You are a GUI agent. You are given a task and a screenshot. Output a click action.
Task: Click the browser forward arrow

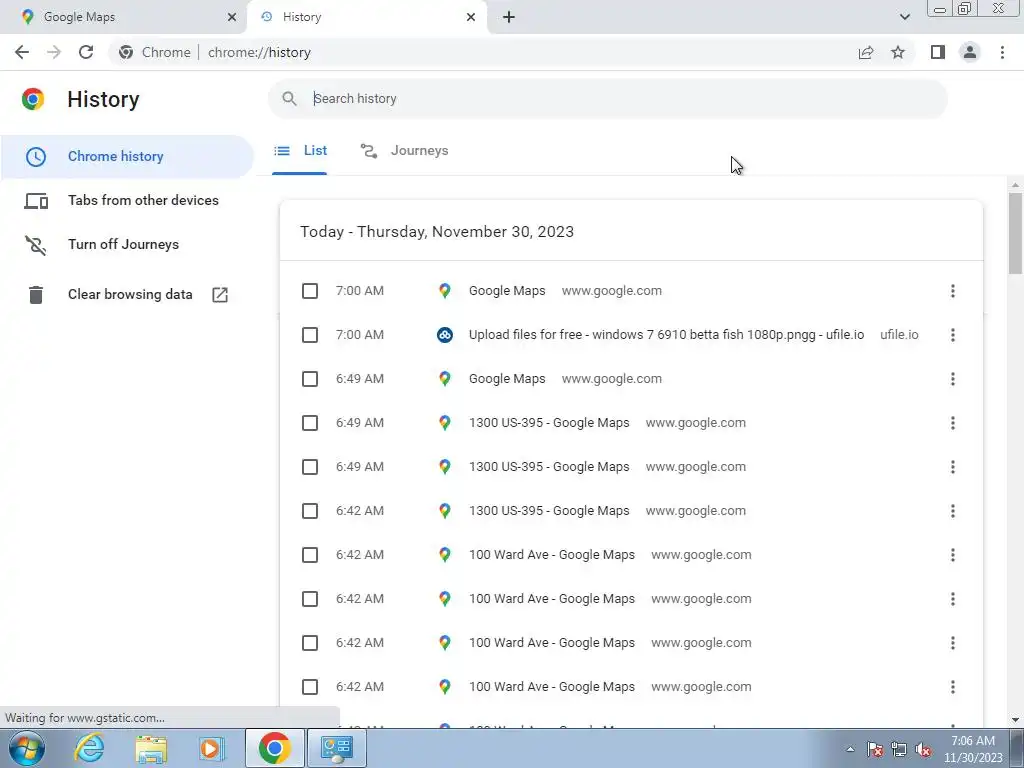pyautogui.click(x=54, y=52)
